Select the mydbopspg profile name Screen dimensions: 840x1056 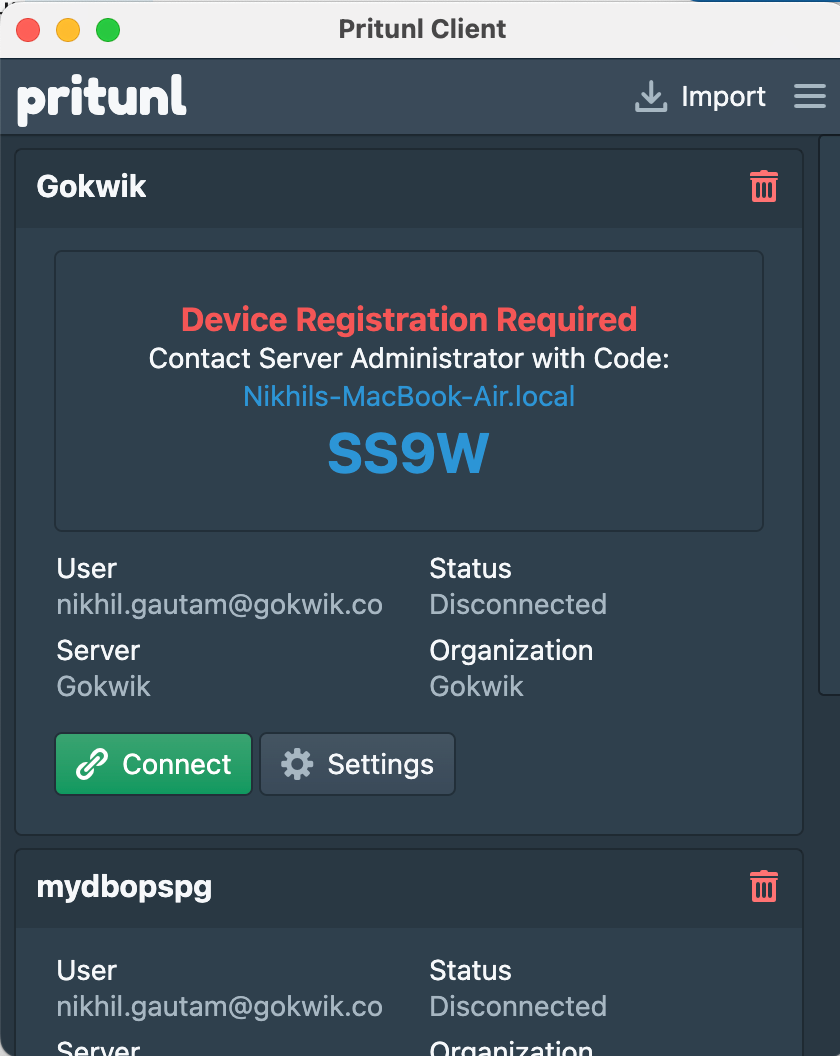[124, 887]
